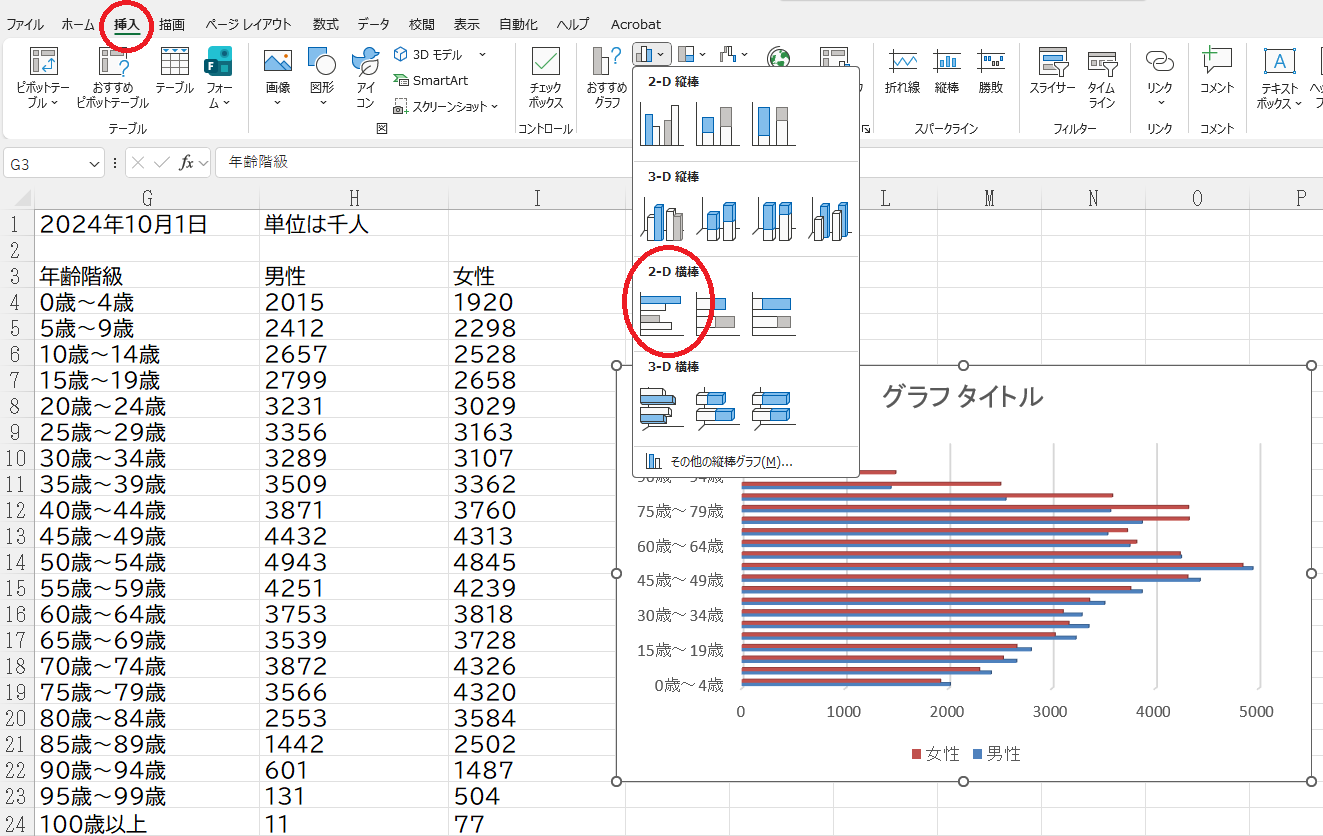Select 2-D clustered bar chart

click(x=662, y=314)
